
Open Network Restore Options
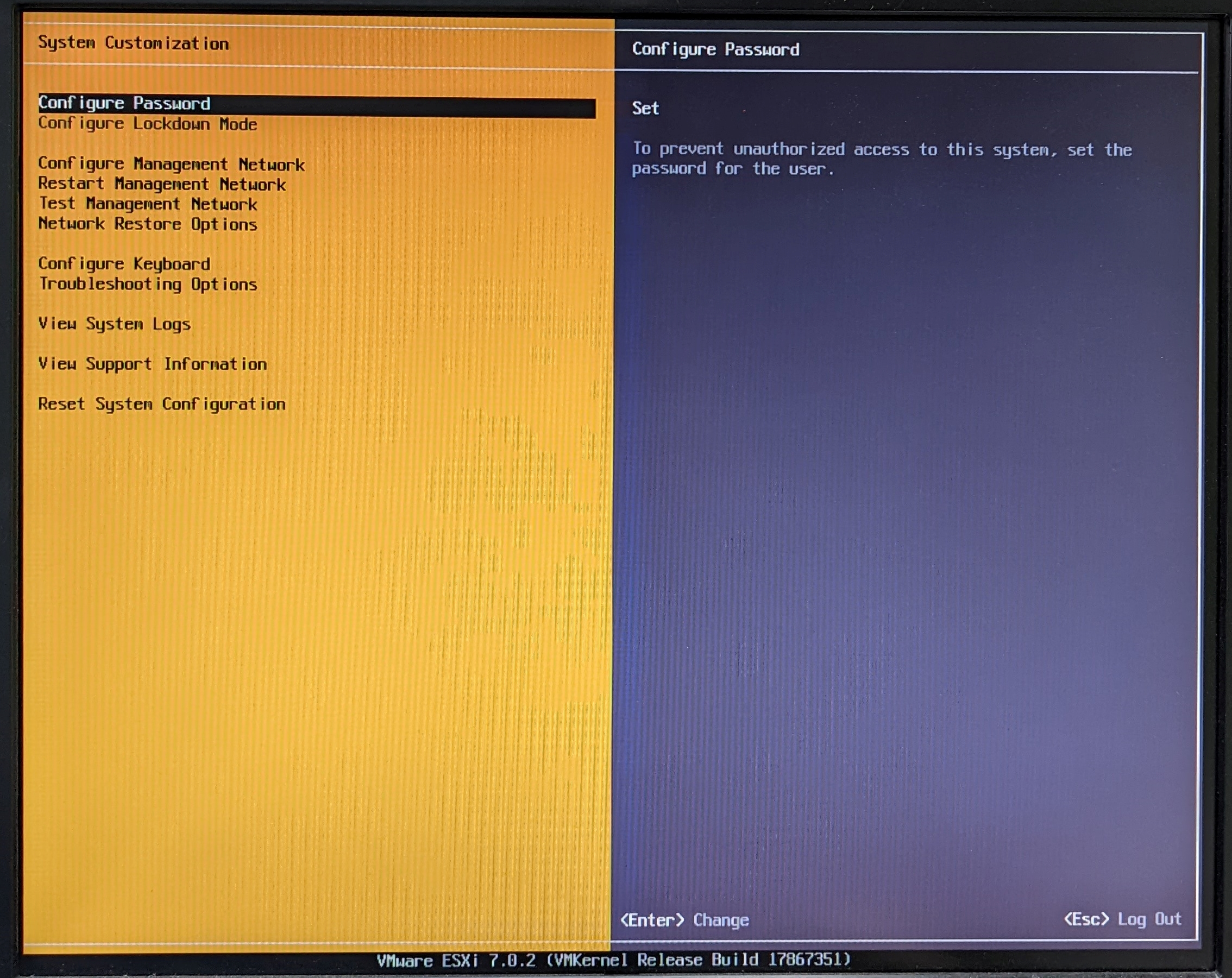point(147,224)
